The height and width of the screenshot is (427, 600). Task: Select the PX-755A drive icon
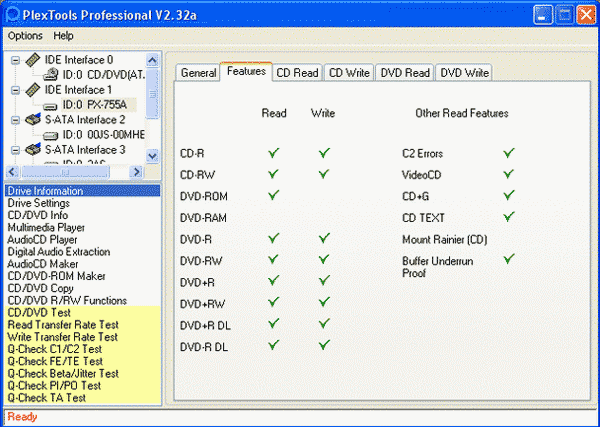click(50, 105)
